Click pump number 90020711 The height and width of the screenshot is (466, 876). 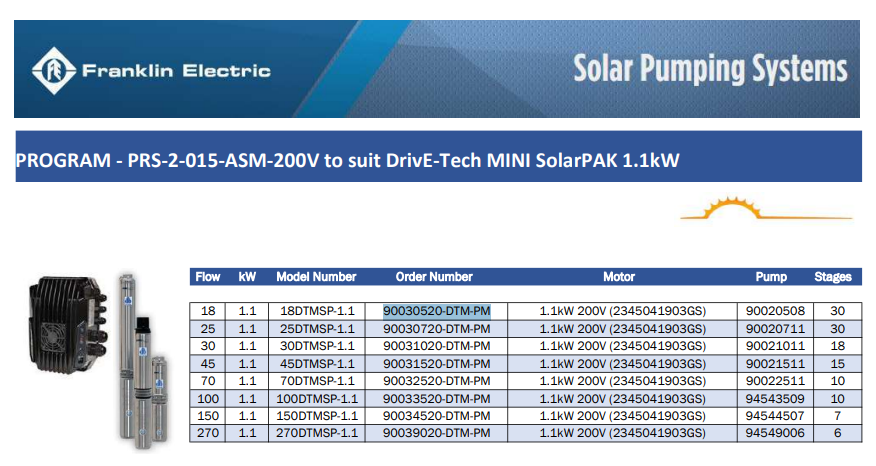tap(775, 329)
